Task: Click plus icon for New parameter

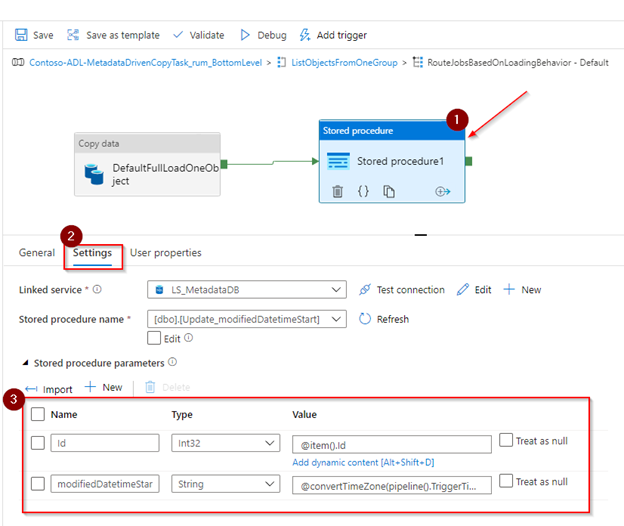Action: point(90,387)
